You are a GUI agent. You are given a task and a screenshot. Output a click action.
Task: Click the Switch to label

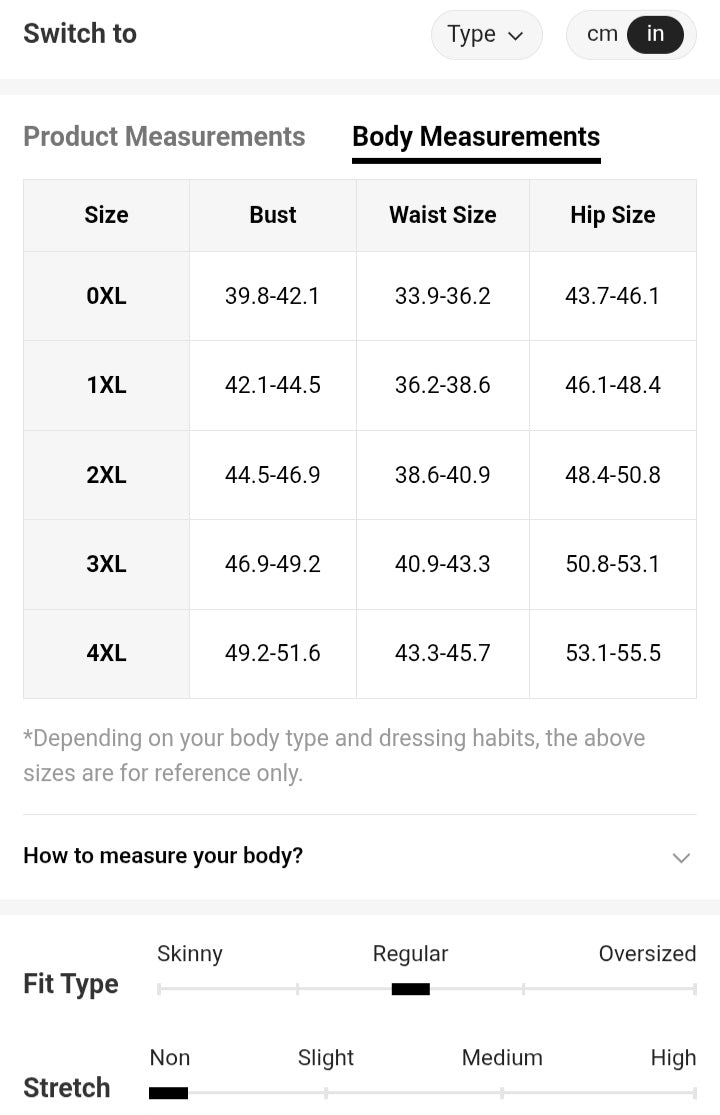click(x=80, y=34)
